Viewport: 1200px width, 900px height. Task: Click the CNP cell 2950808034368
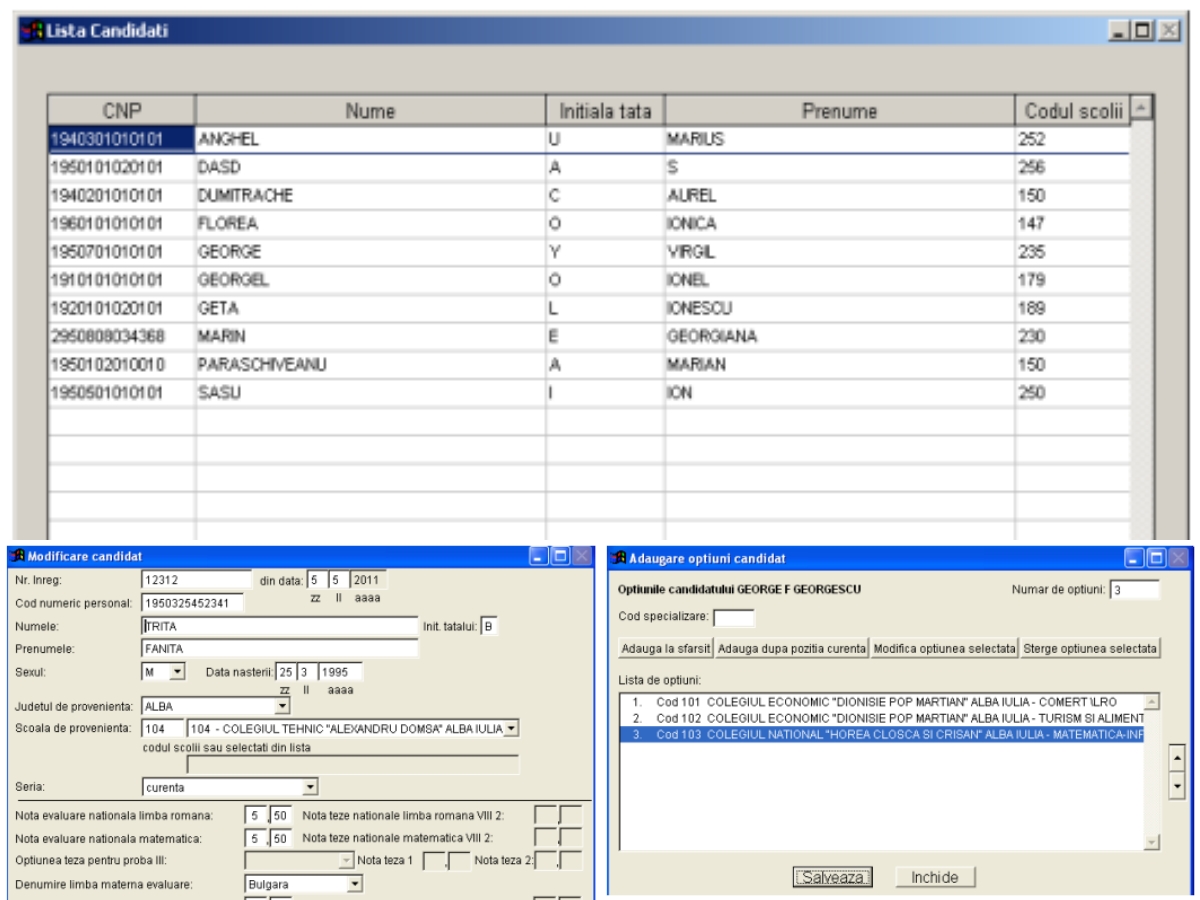(121, 337)
